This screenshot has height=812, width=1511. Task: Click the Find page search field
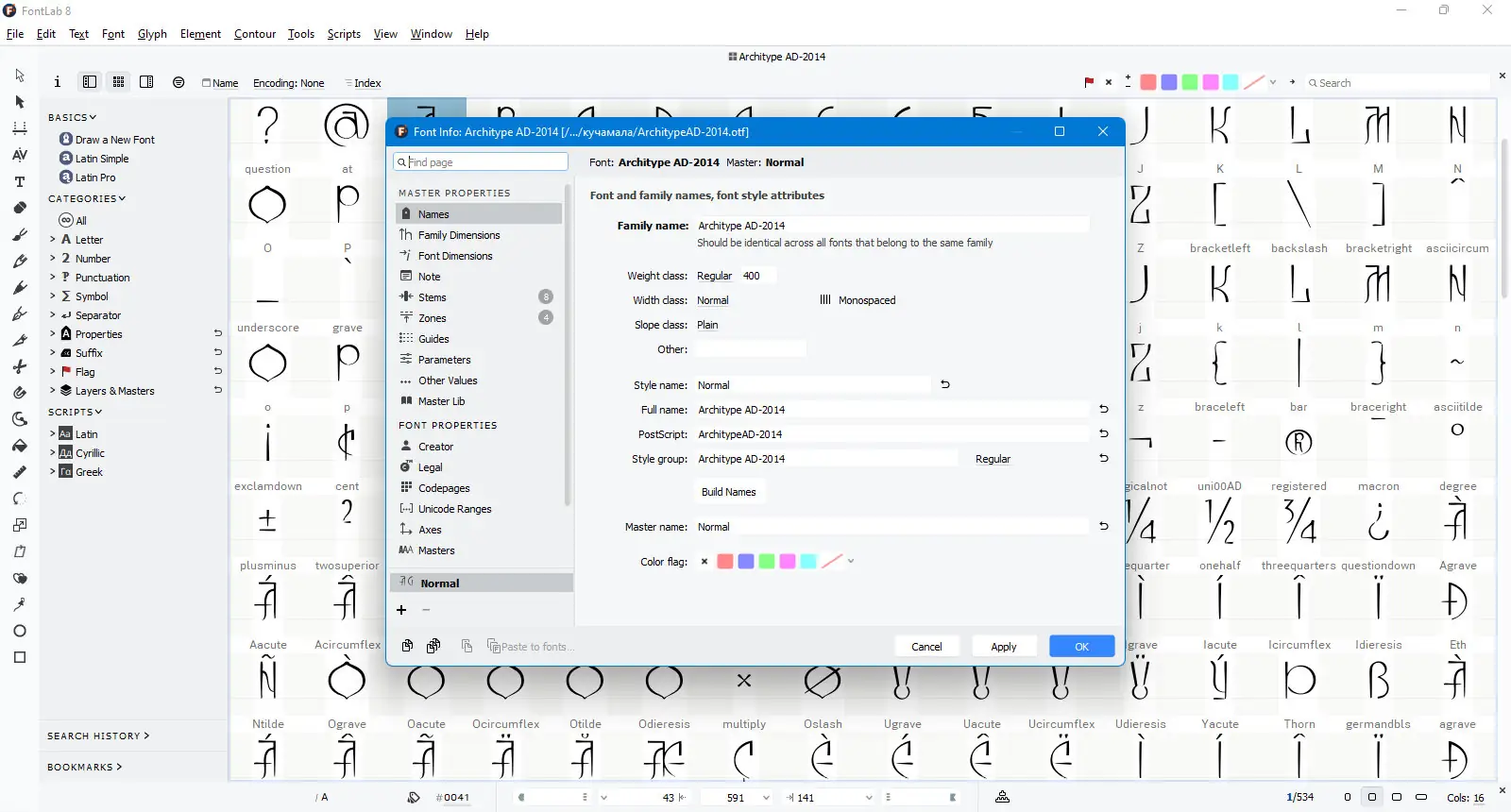click(481, 161)
